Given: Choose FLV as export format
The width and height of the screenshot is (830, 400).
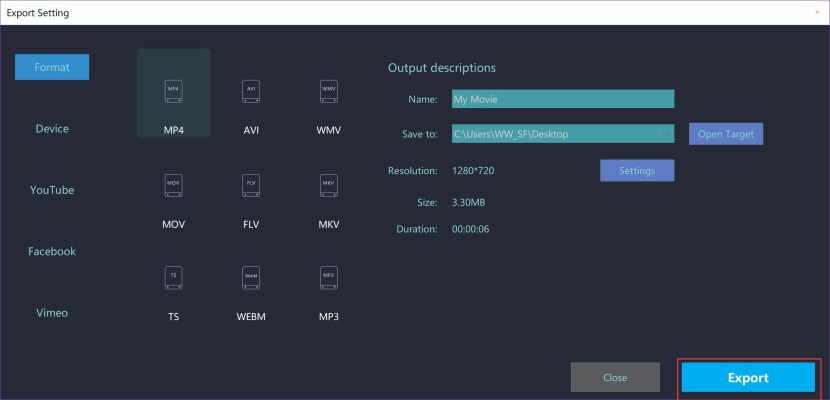Looking at the screenshot, I should point(251,187).
